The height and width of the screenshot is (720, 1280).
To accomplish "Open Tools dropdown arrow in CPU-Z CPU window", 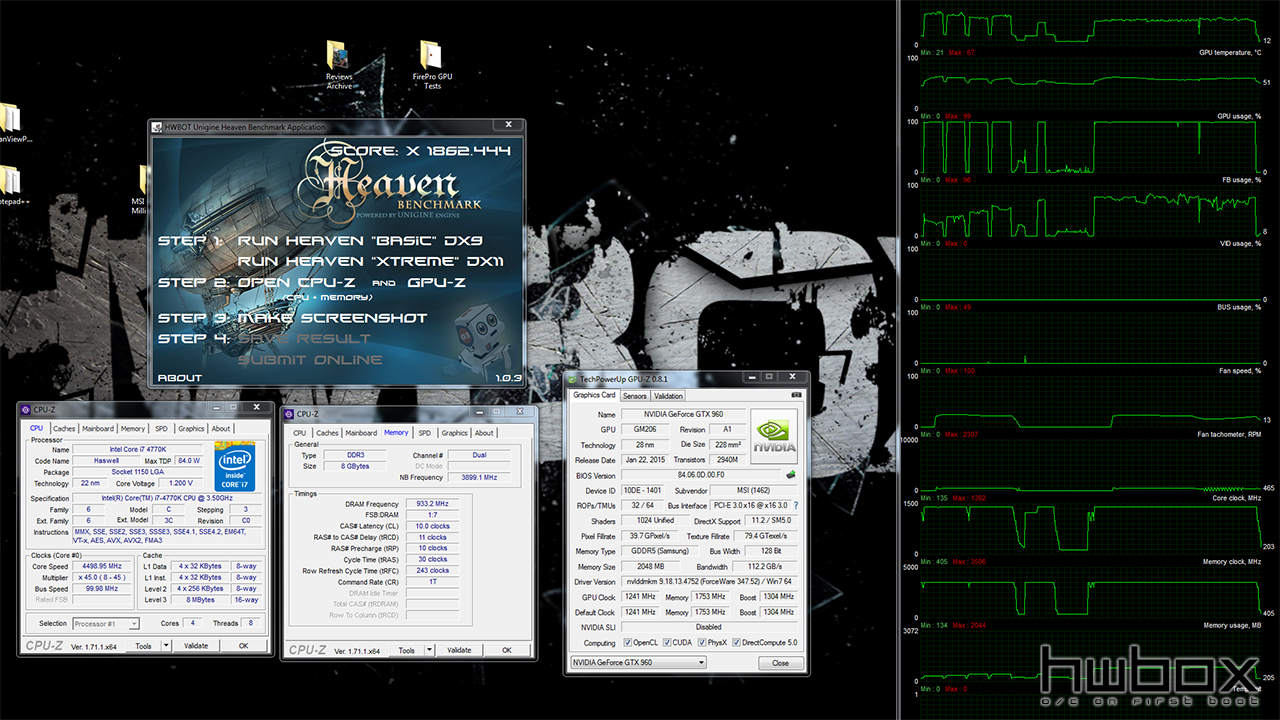I will click(166, 646).
